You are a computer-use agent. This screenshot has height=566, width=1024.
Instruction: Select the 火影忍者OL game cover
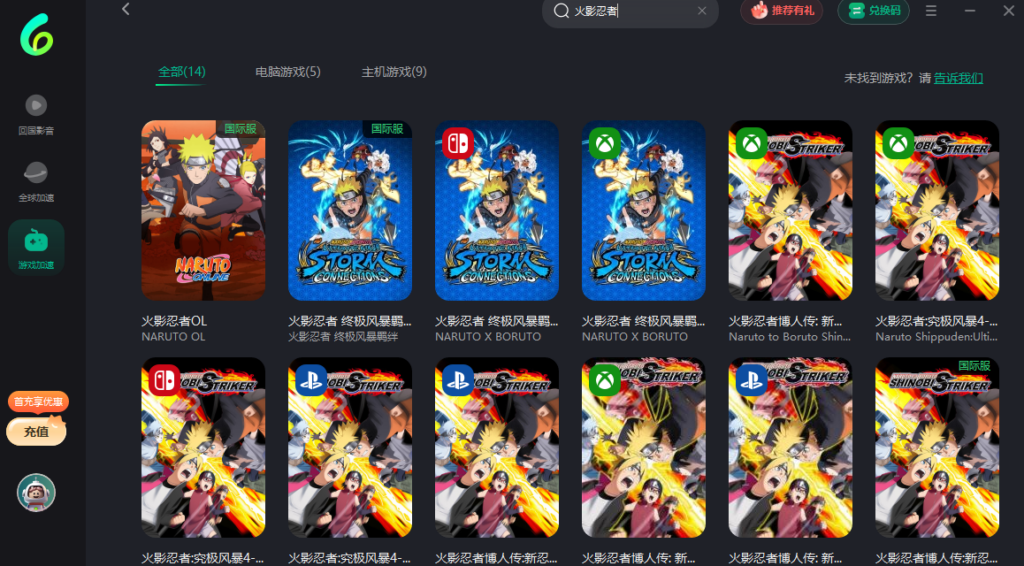point(203,210)
